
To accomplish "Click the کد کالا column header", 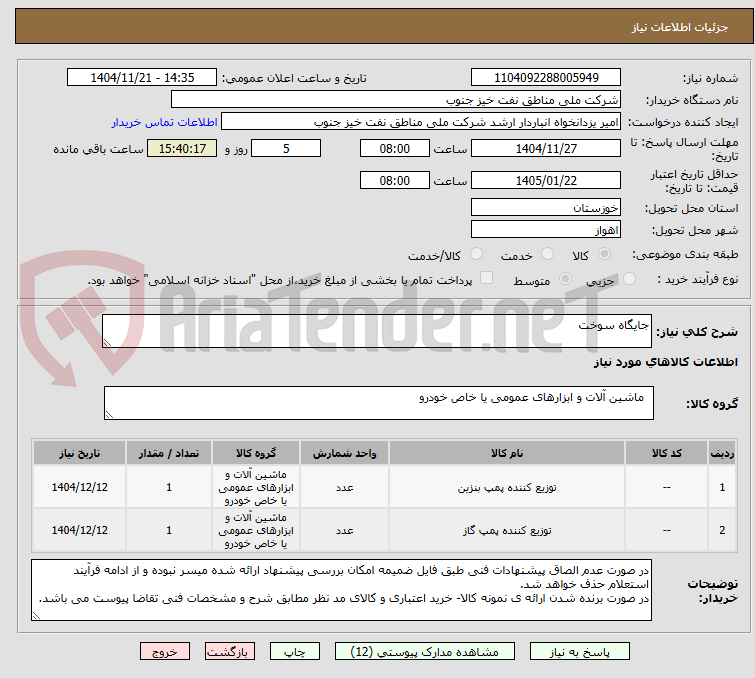I will coord(666,453).
